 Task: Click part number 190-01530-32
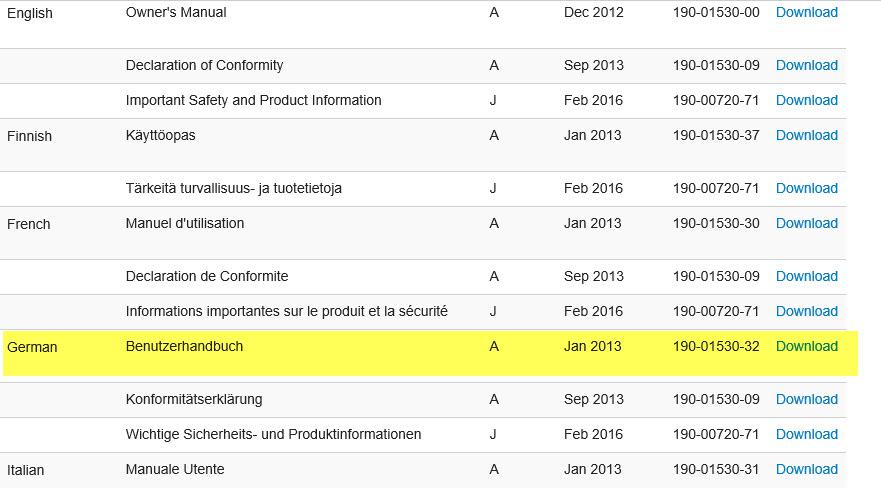tap(716, 347)
